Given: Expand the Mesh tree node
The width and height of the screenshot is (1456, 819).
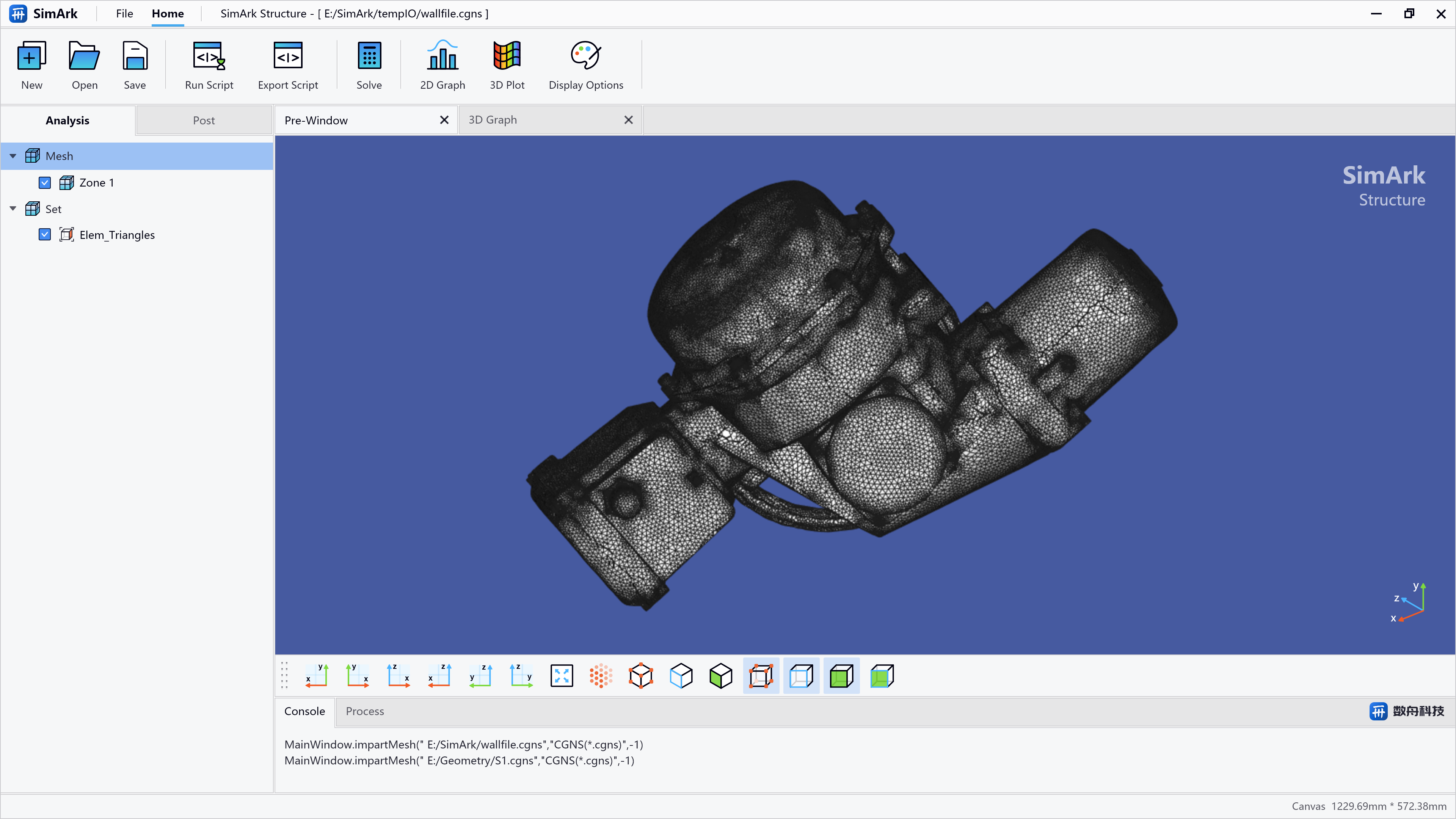Looking at the screenshot, I should (x=13, y=155).
